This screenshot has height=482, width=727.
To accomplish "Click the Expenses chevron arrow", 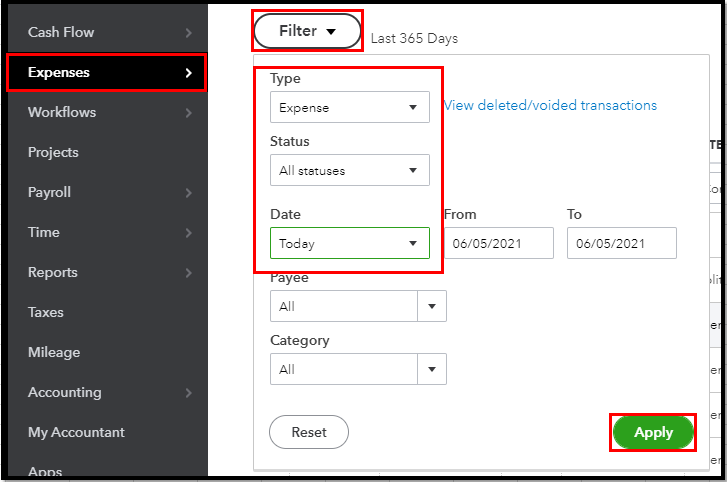I will coord(188,73).
